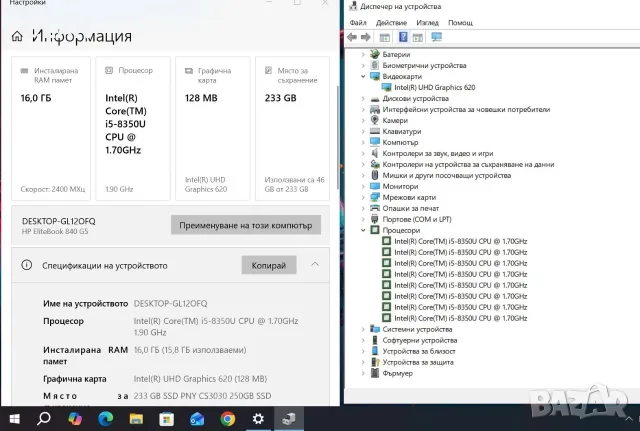
Task: Open Google Chrome from the taskbar
Action: pyautogui.click(x=228, y=419)
